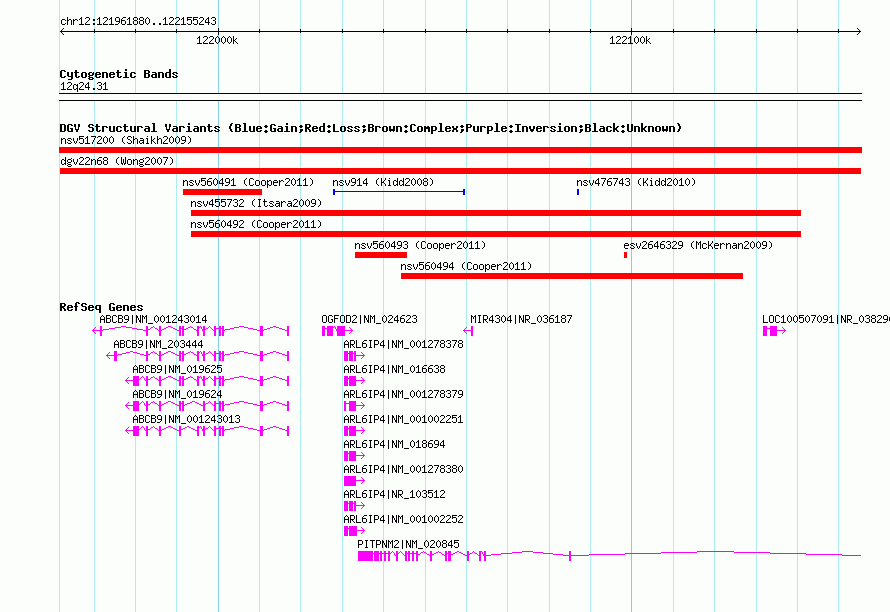This screenshot has height=612, width=890.
Task: Click the nsv560492 (Cooper2011) red bar
Action: click(x=496, y=234)
